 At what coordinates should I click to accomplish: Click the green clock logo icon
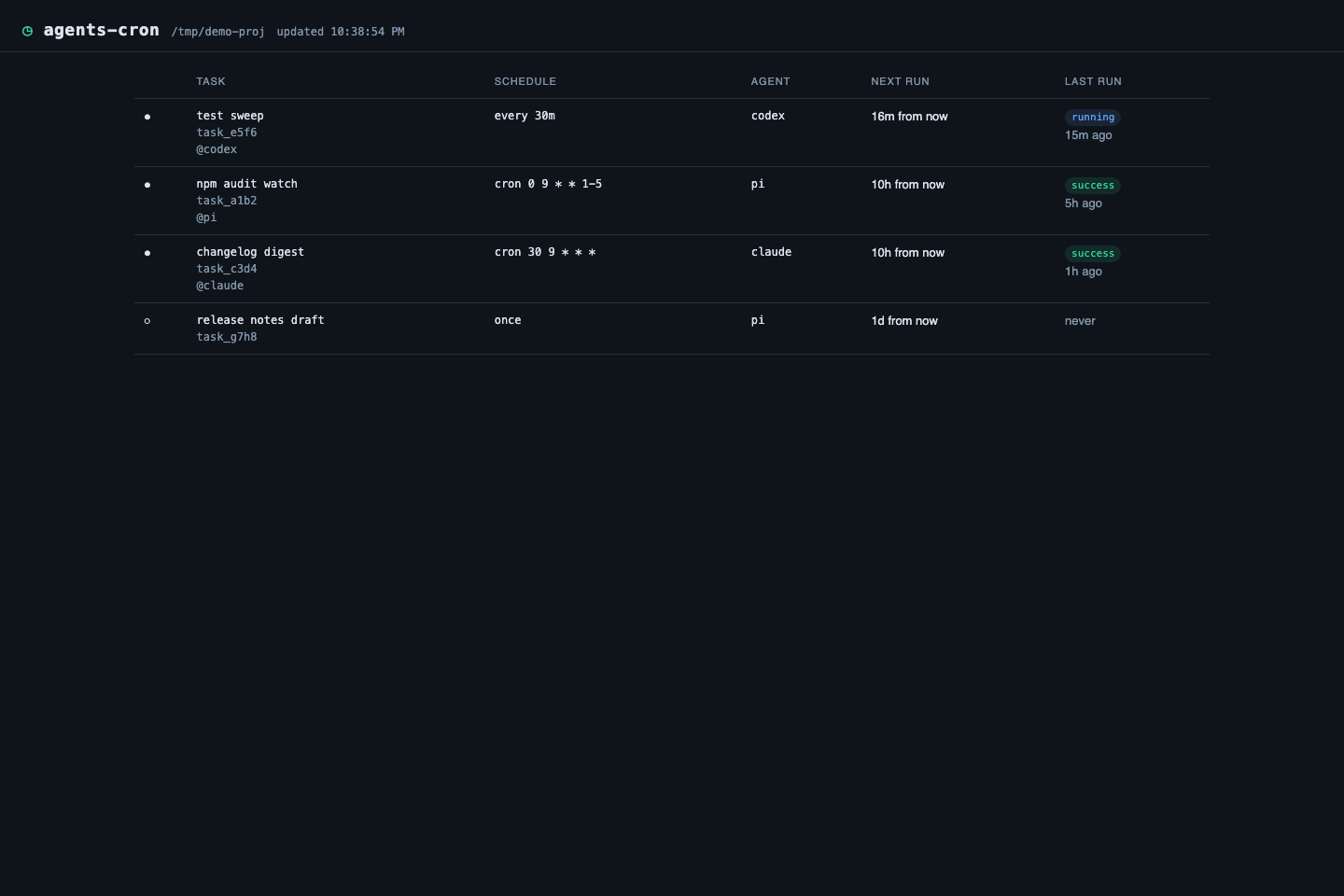tap(28, 31)
